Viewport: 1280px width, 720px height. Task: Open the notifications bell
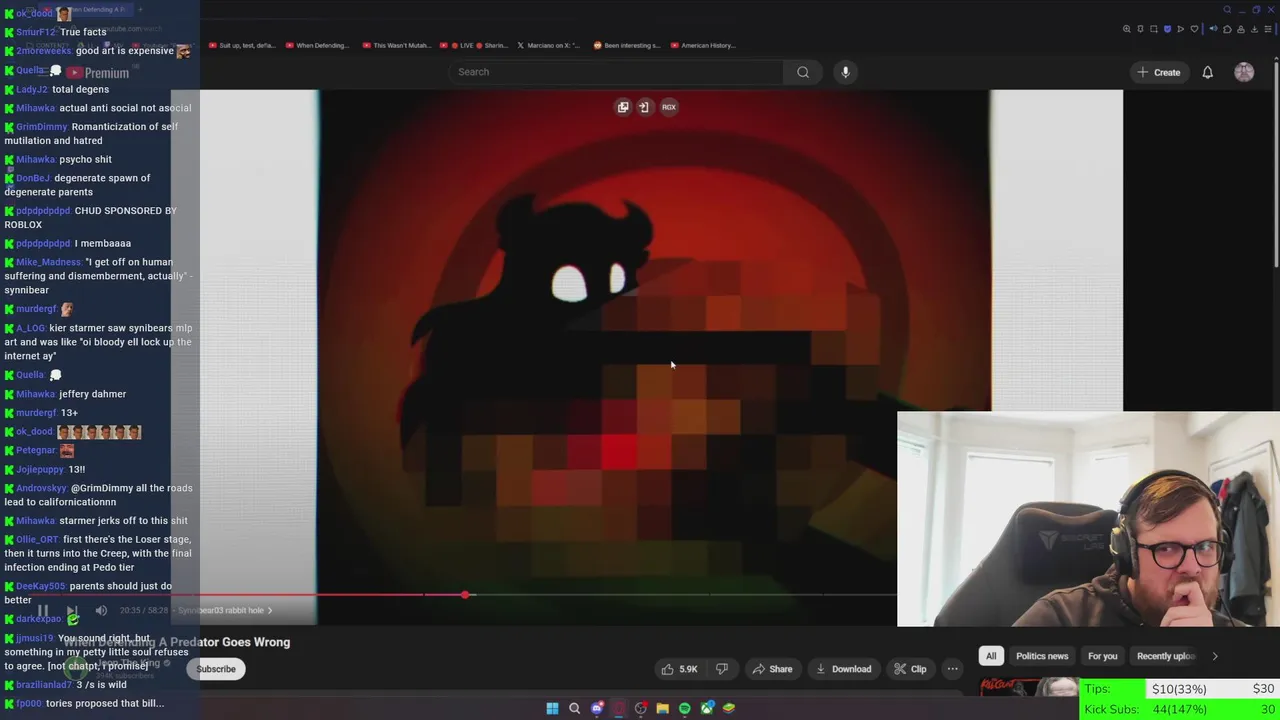[1207, 72]
